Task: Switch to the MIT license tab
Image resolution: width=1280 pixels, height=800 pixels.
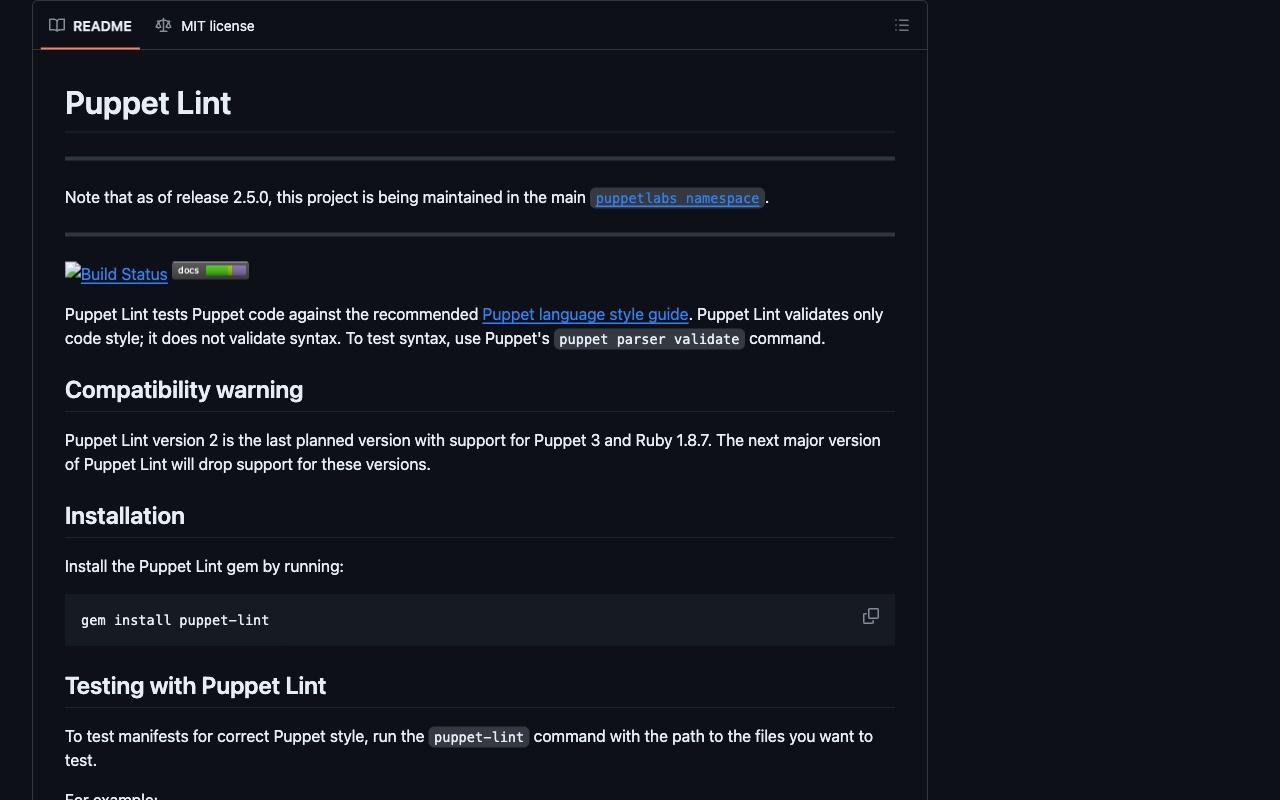Action: coord(205,26)
